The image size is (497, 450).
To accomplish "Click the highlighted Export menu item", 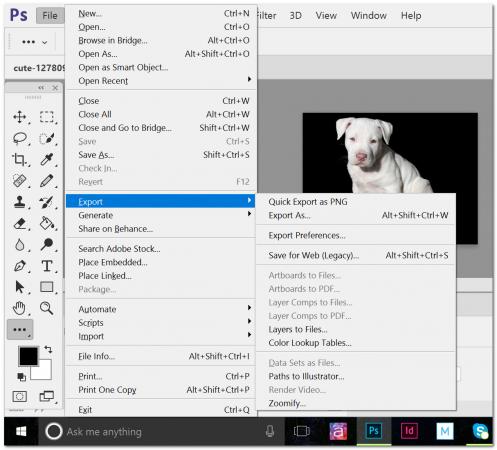I will tap(160, 202).
